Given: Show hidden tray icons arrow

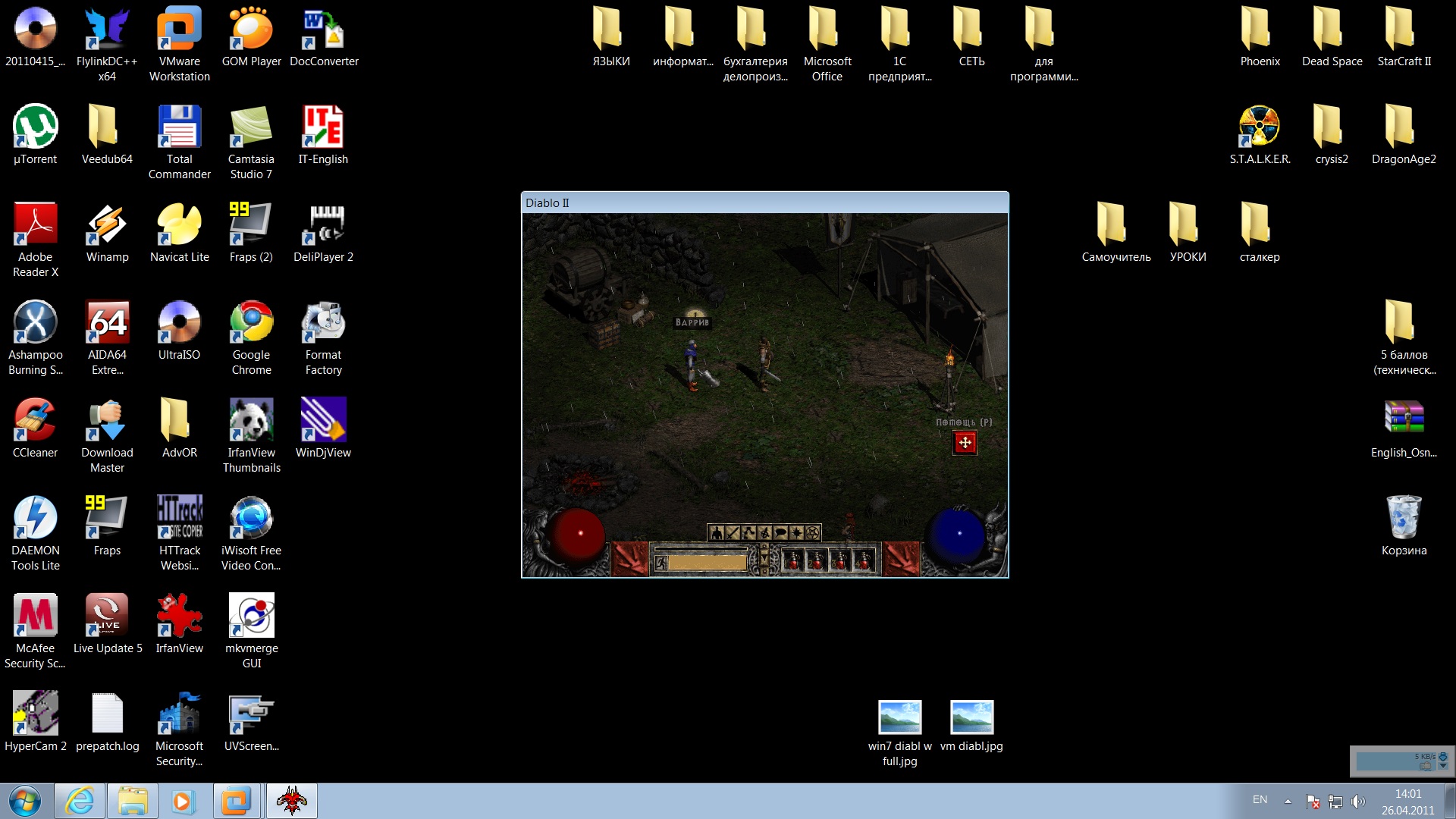Looking at the screenshot, I should [x=1288, y=801].
